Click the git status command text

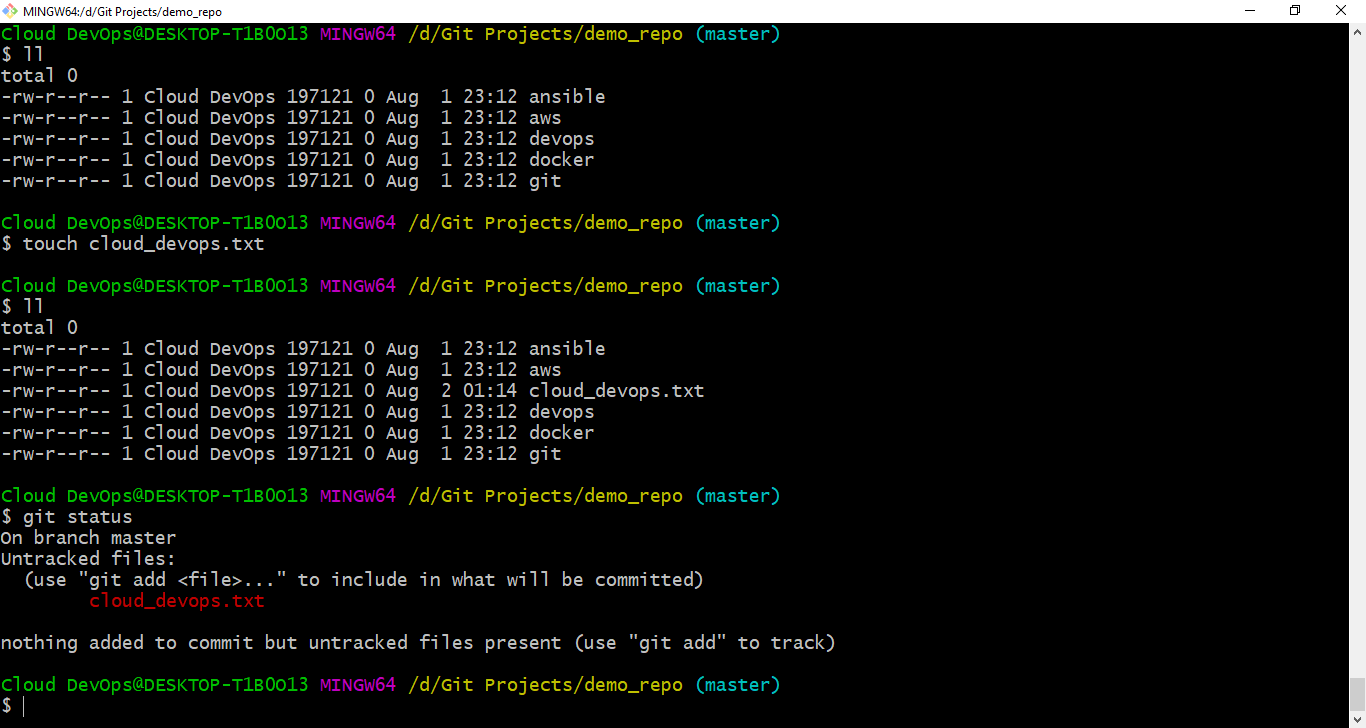pyautogui.click(x=76, y=516)
